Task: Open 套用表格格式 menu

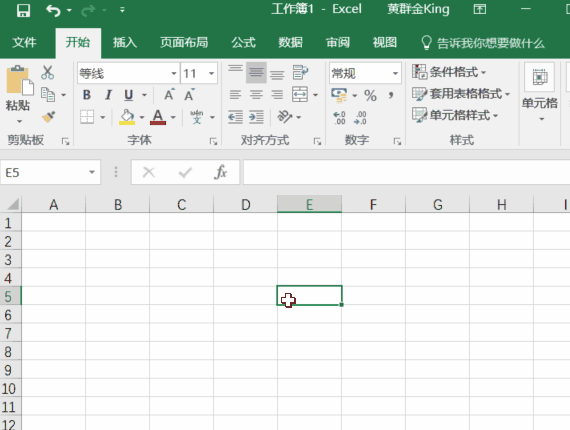Action: tap(461, 94)
